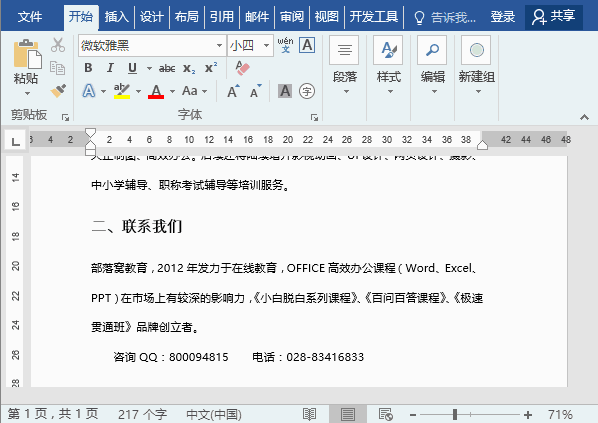Click the Share button
Viewport: 598px width, 423px height.
(x=554, y=17)
